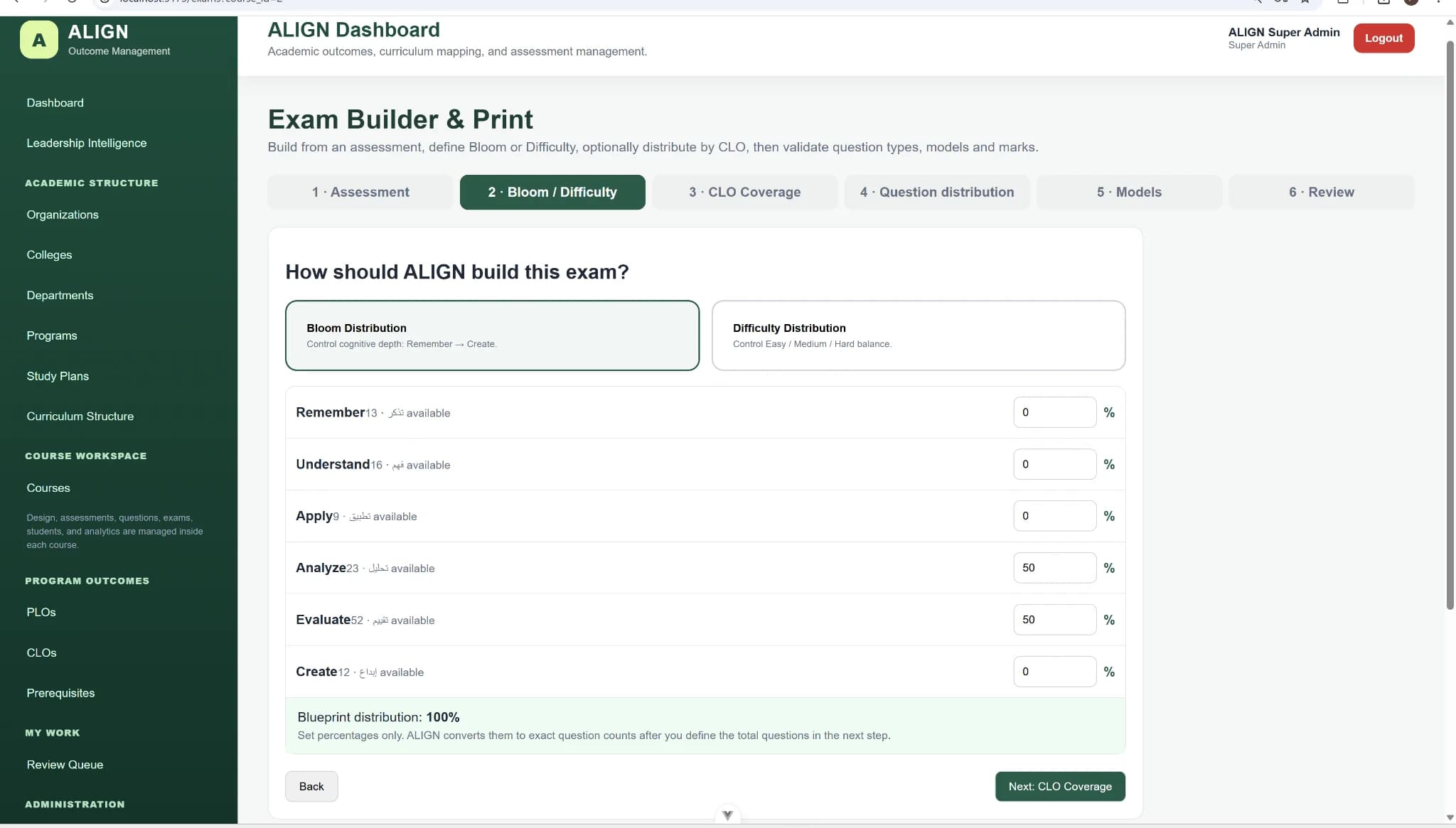The height and width of the screenshot is (828, 1456).
Task: Click the scrollbar down arrow
Action: [x=1450, y=818]
